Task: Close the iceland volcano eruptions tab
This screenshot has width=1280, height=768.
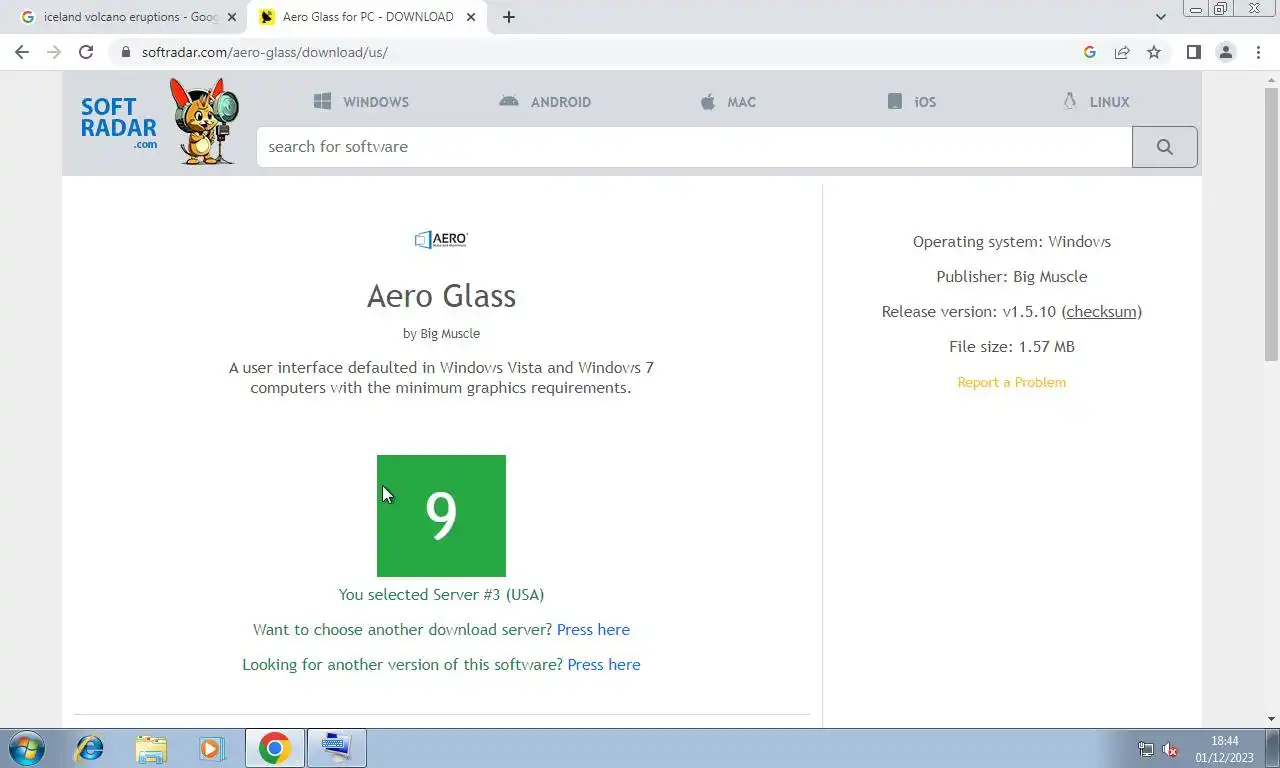Action: [x=232, y=17]
